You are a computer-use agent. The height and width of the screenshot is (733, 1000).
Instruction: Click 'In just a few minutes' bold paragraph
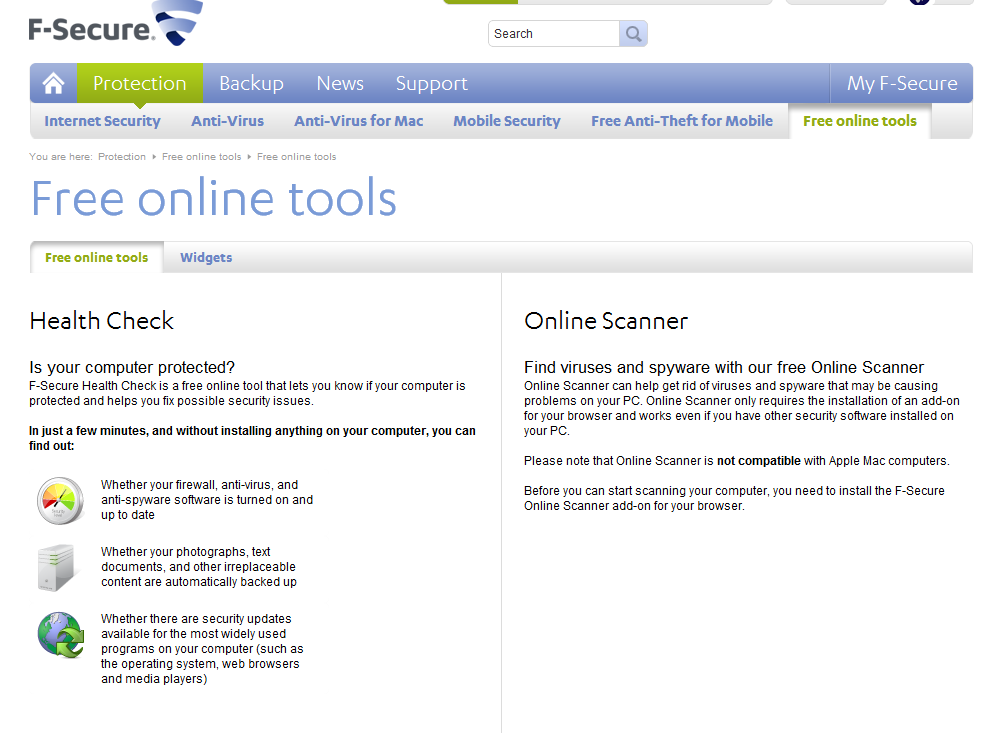click(253, 438)
